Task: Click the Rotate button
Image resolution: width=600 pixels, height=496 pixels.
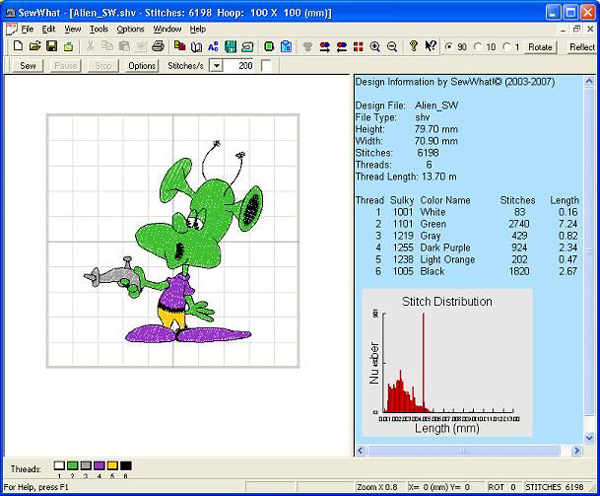Action: pos(540,47)
